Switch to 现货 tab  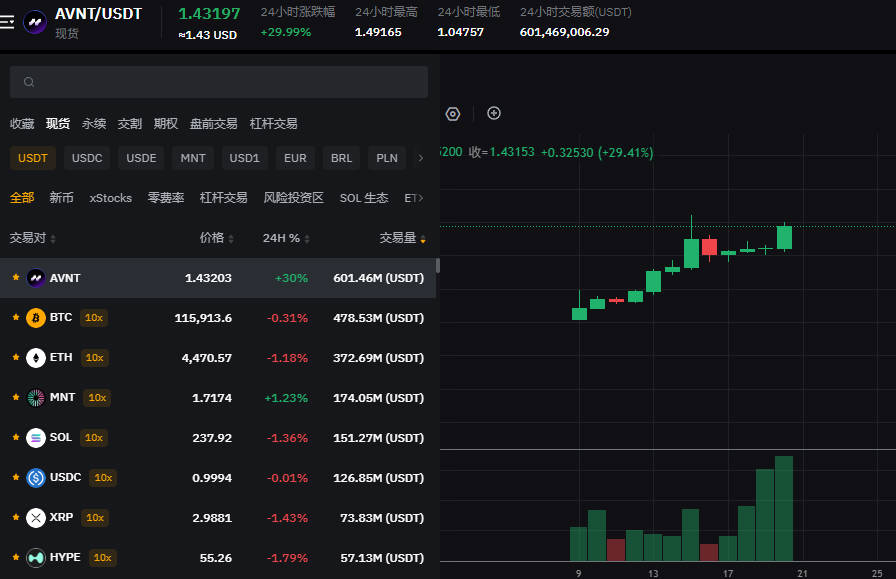coord(58,123)
